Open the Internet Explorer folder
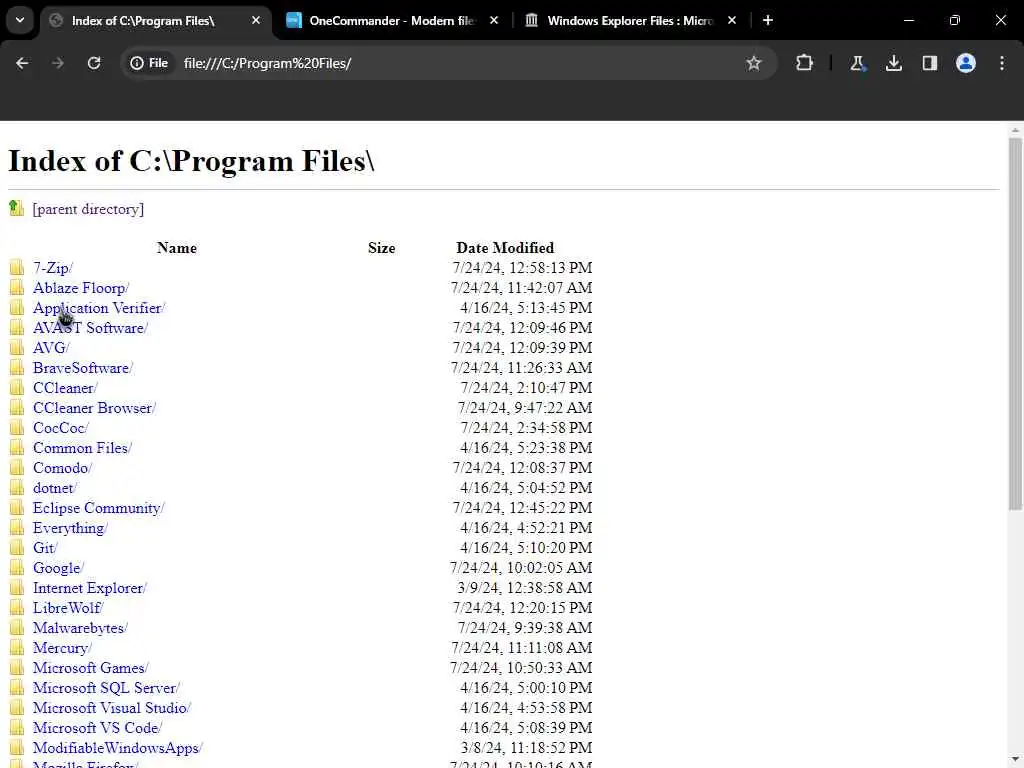 click(90, 588)
